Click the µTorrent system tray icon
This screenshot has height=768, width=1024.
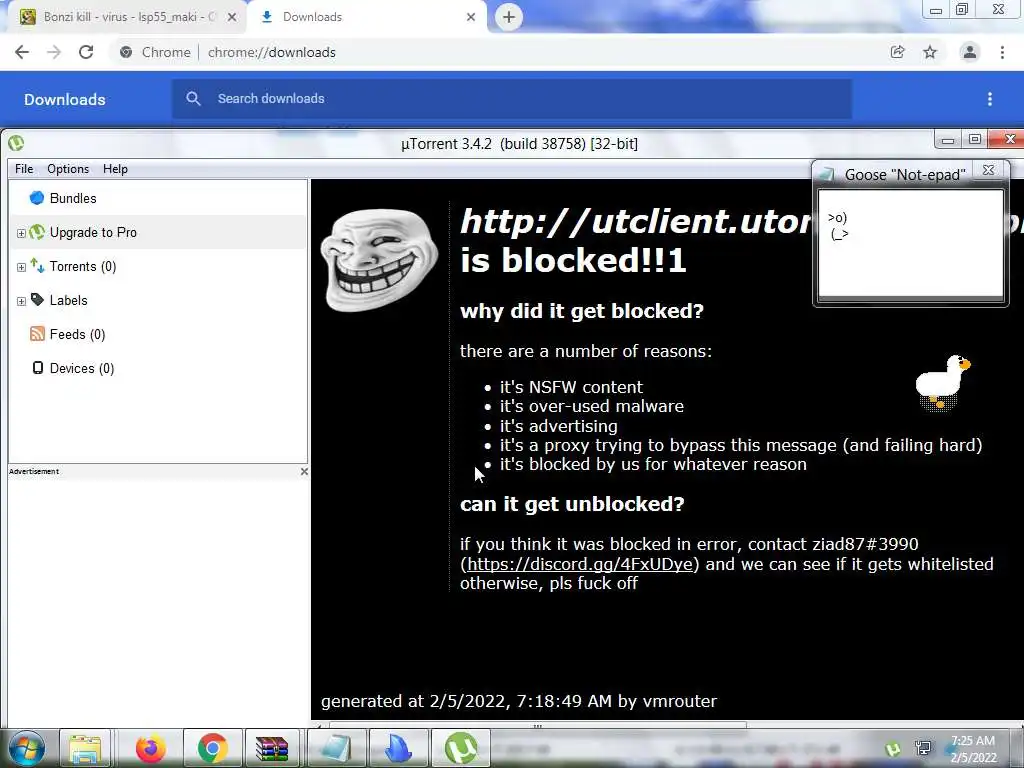pyautogui.click(x=893, y=750)
